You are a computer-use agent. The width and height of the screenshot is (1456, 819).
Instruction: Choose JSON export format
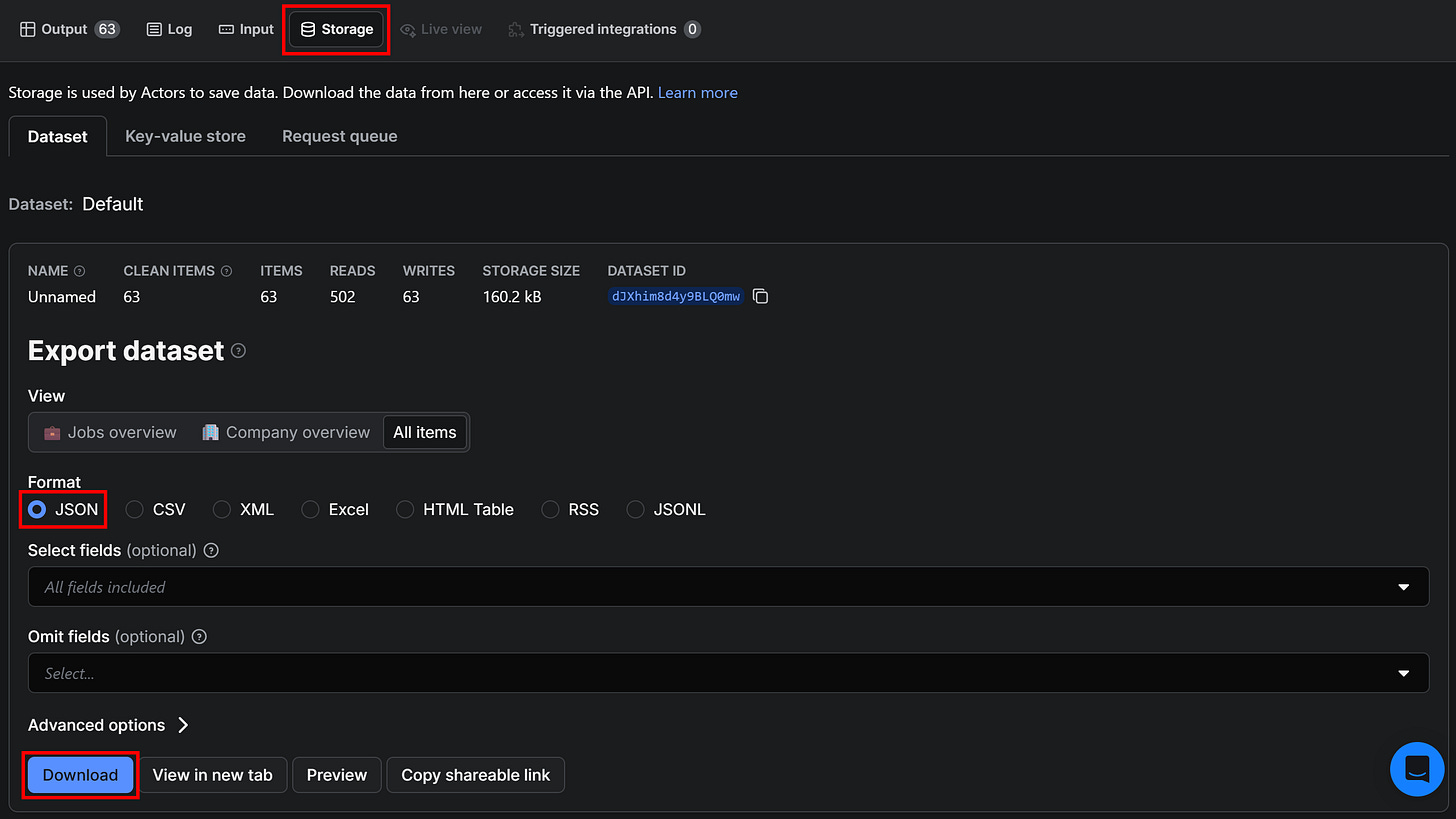pyautogui.click(x=63, y=510)
